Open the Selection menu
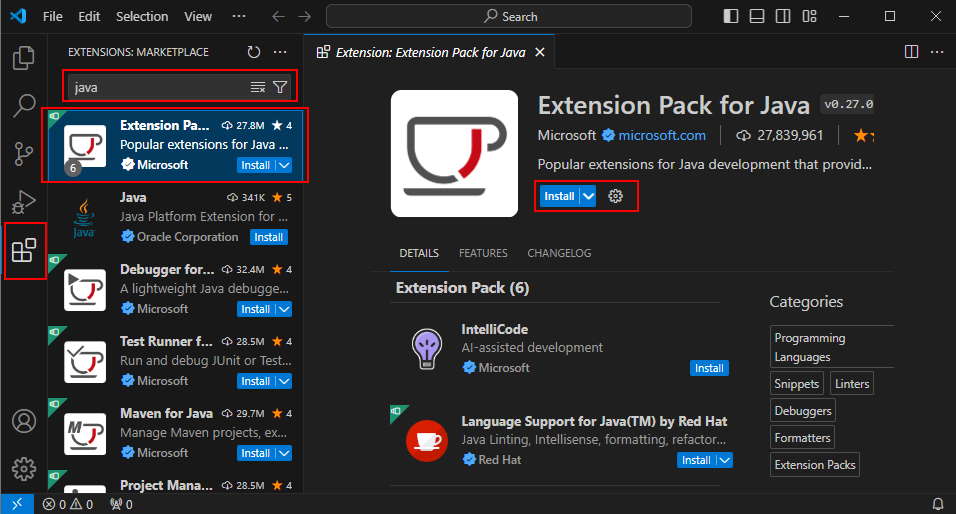 142,16
